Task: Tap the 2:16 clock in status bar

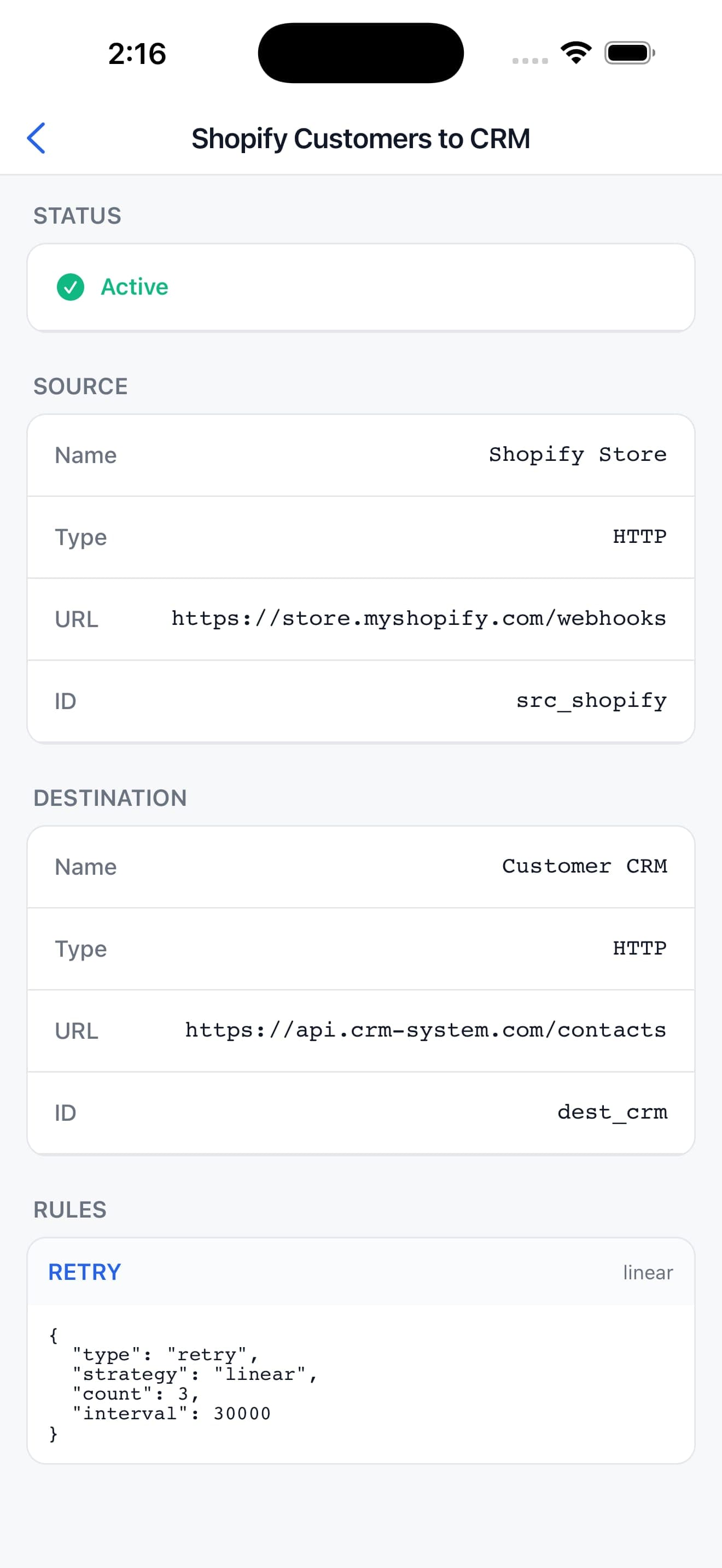Action: click(x=137, y=54)
